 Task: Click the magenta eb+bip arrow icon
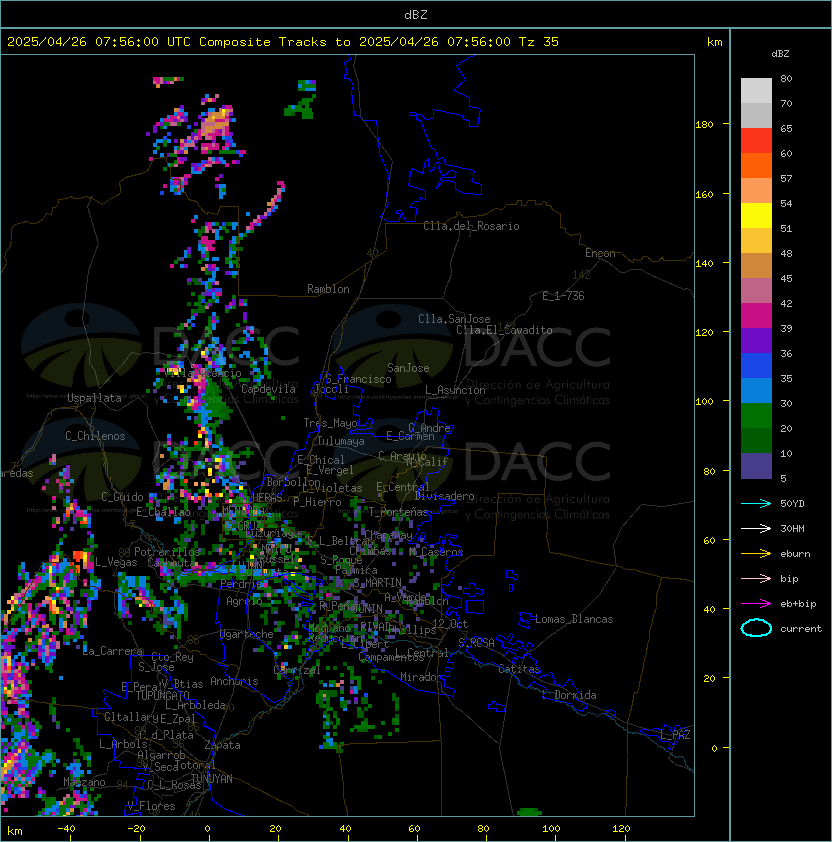[x=756, y=604]
